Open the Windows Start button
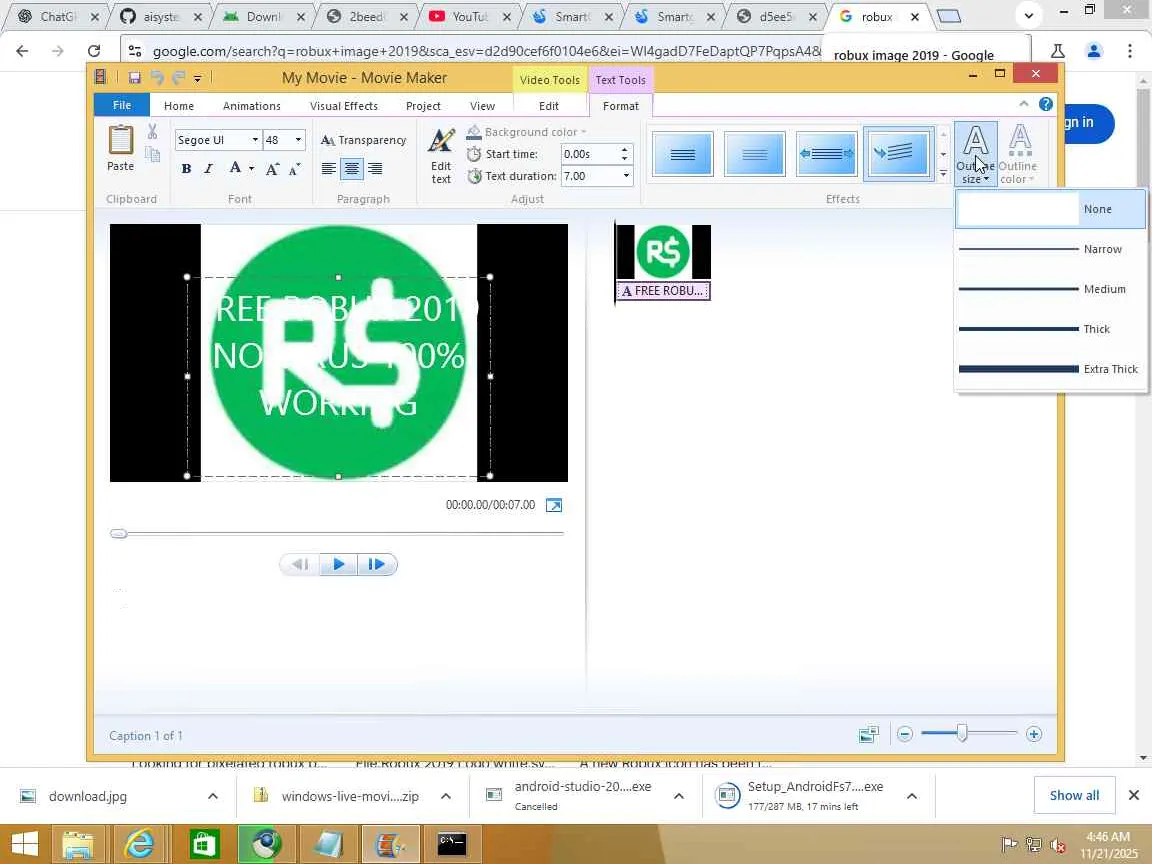1152x864 pixels. click(x=25, y=844)
